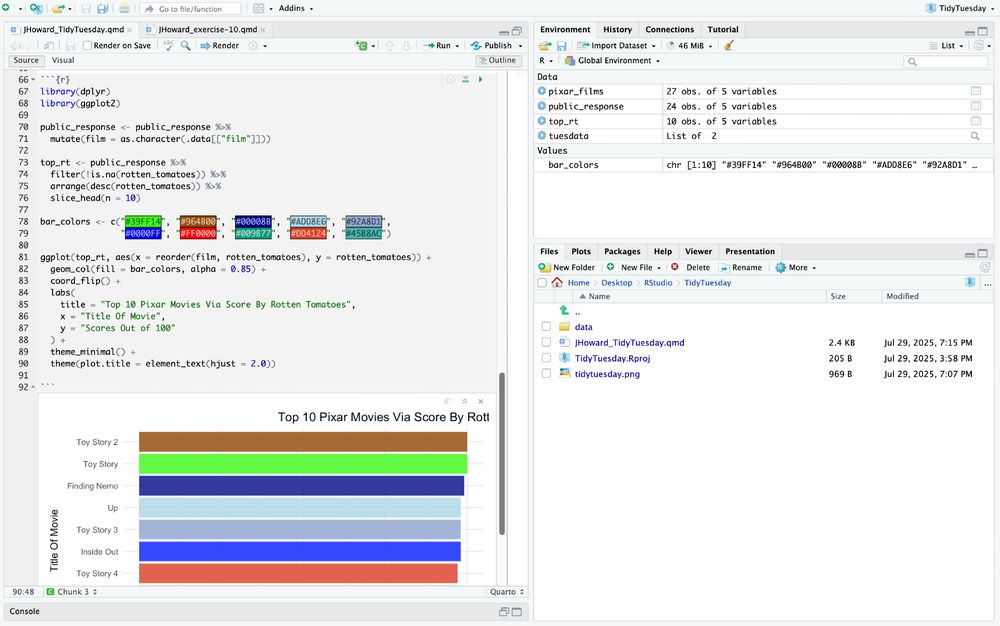The width and height of the screenshot is (1000, 626).
Task: Switch editor to Source mode
Action: click(x=26, y=60)
